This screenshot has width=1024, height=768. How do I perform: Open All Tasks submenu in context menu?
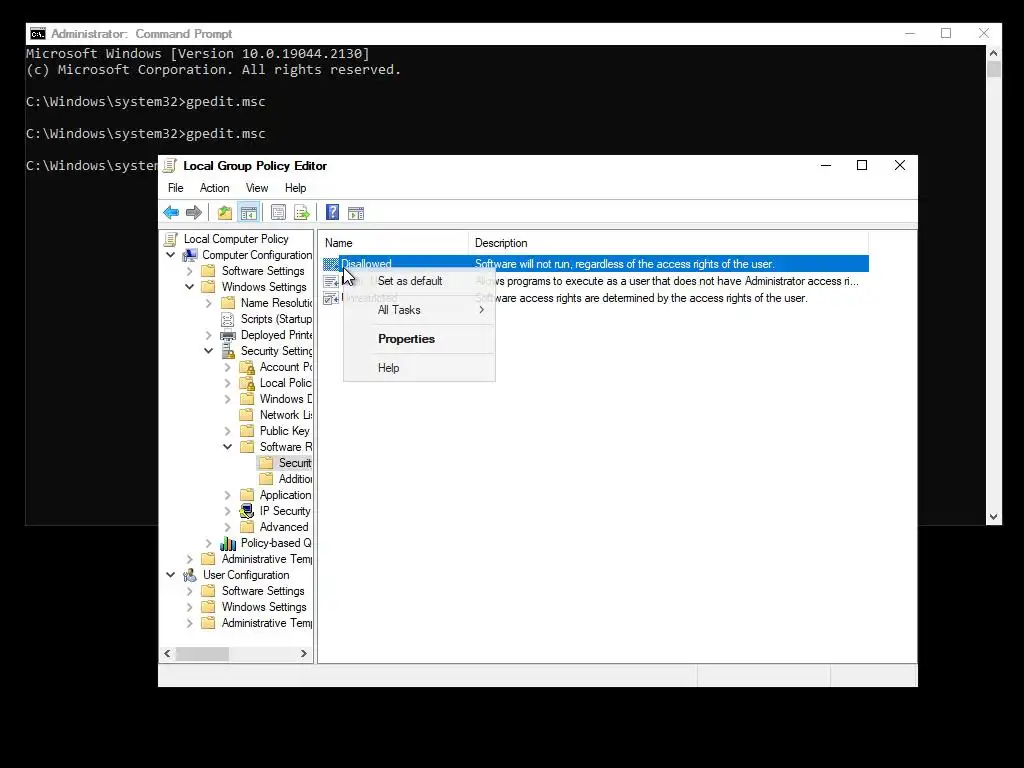tap(419, 310)
